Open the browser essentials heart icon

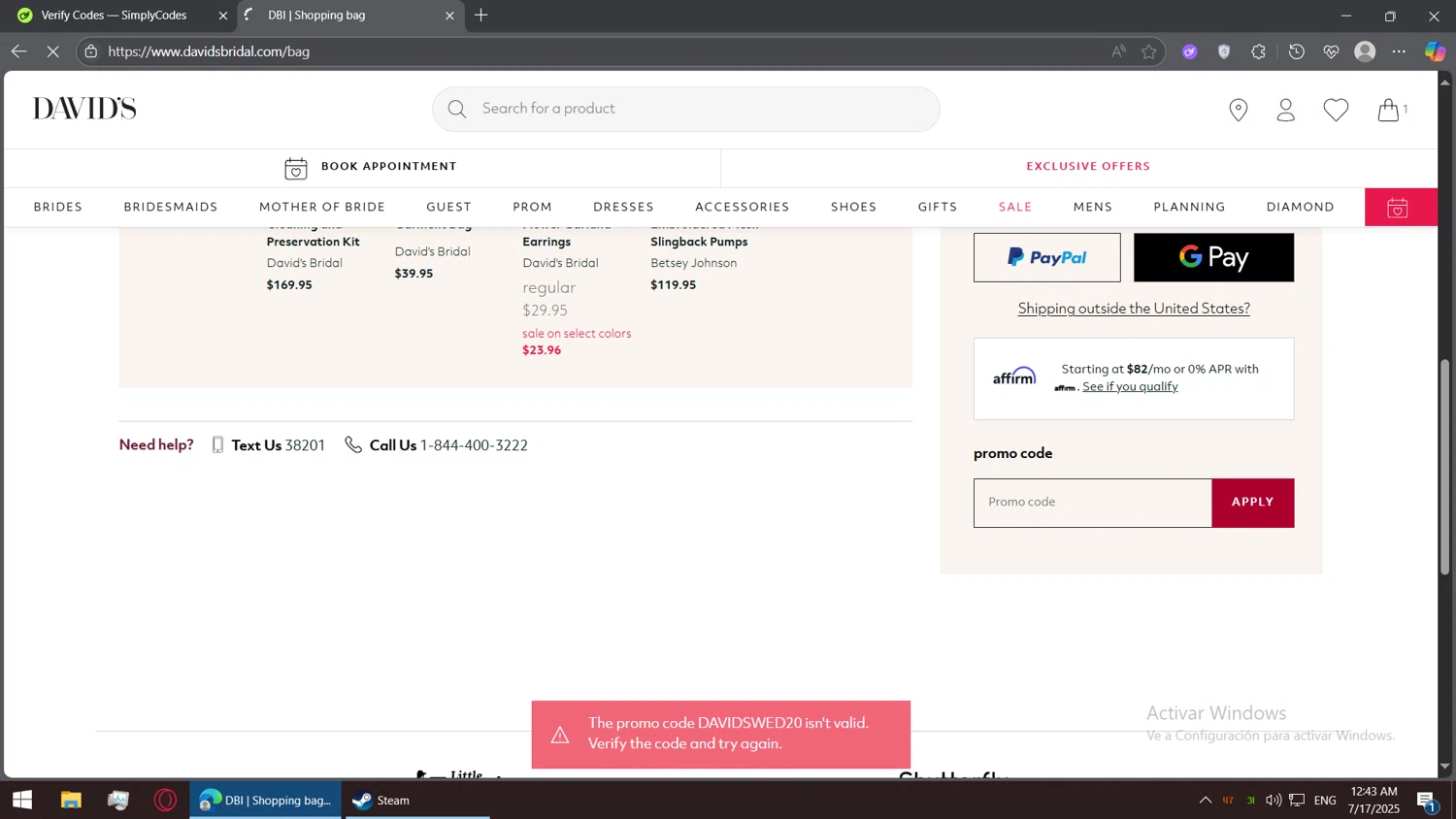1331,51
